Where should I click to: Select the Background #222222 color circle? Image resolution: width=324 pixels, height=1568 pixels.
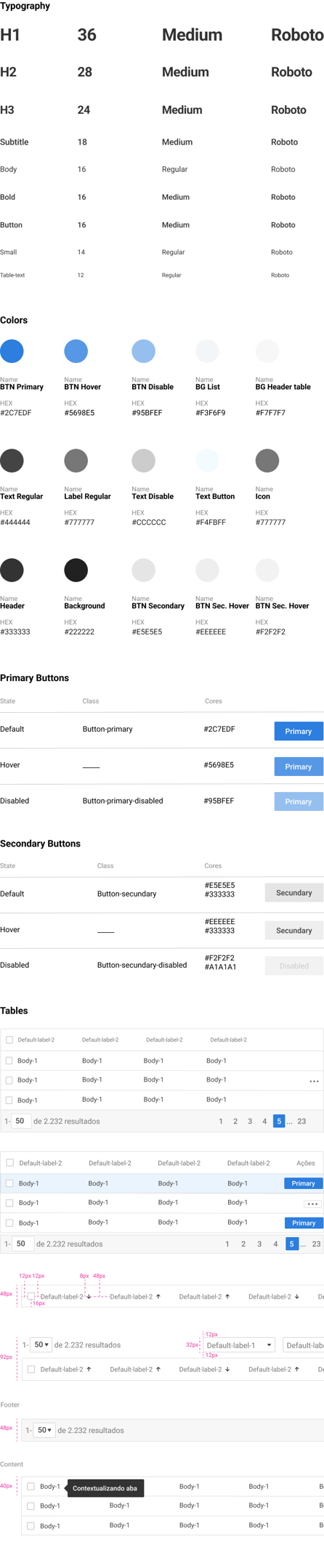(x=76, y=570)
